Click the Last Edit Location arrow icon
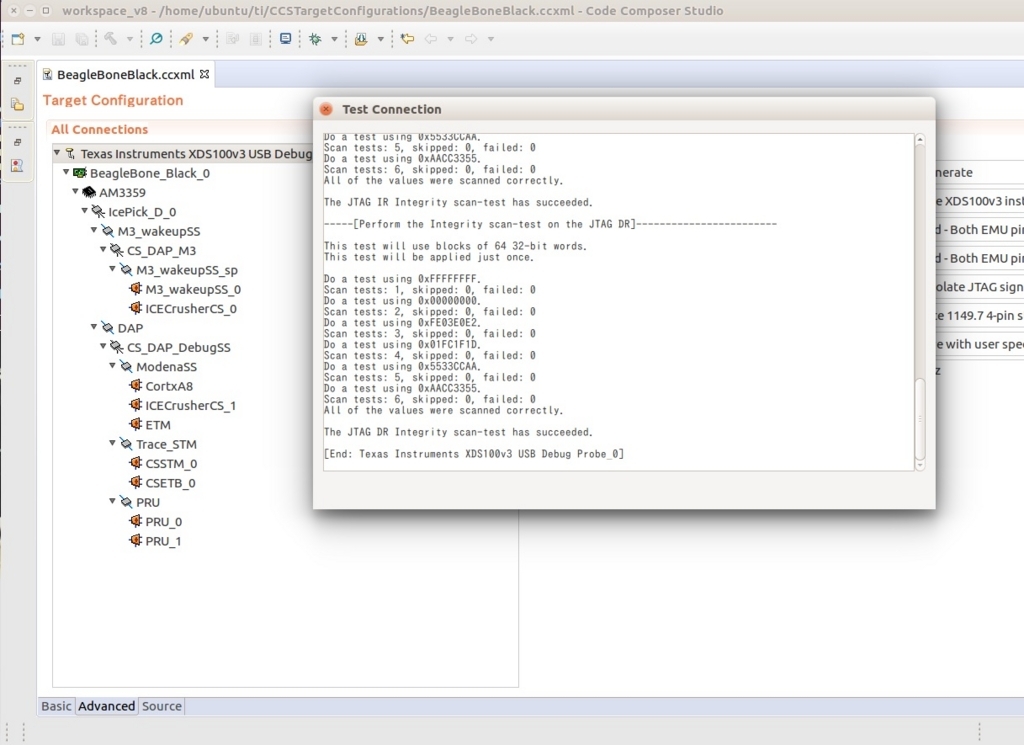The image size is (1024, 745). (408, 39)
